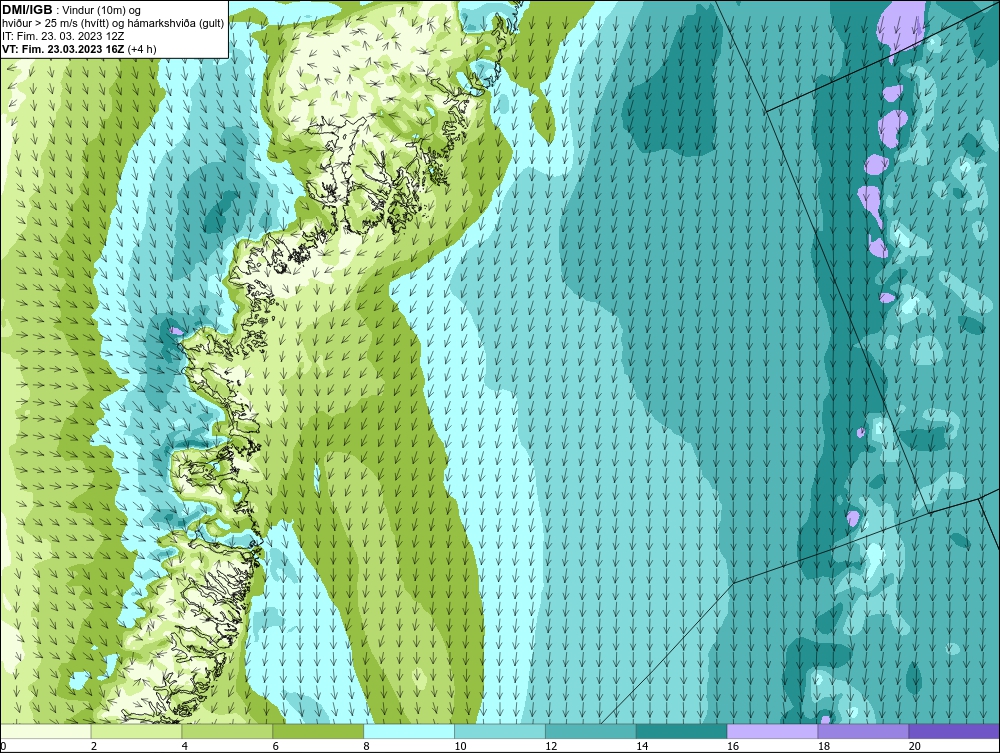Click the 'IT: Fim. 23. 03. 2023 12Z' line
The width and height of the screenshot is (1000, 753).
coord(63,36)
